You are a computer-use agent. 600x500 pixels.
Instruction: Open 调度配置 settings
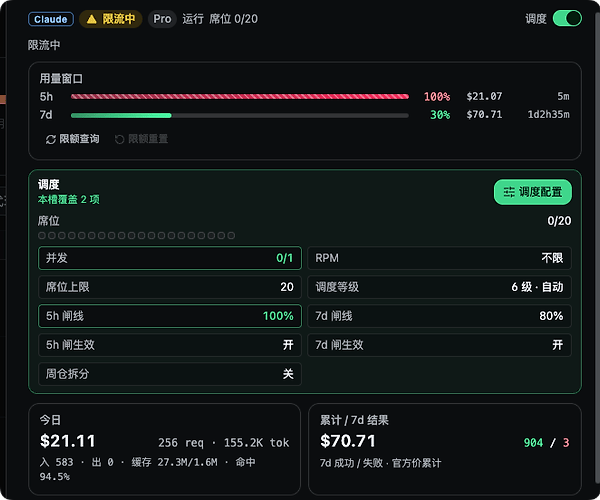pyautogui.click(x=532, y=192)
